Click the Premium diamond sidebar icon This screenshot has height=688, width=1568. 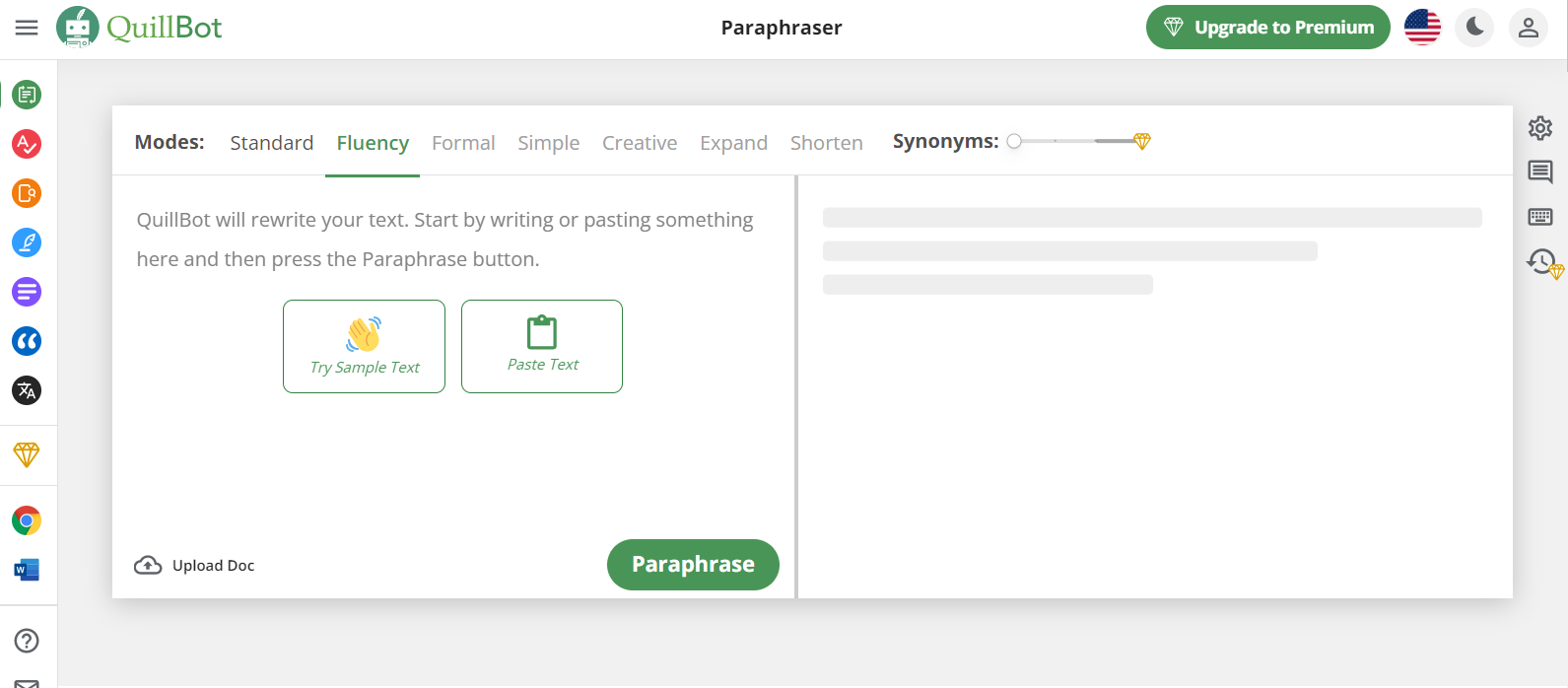(x=27, y=454)
